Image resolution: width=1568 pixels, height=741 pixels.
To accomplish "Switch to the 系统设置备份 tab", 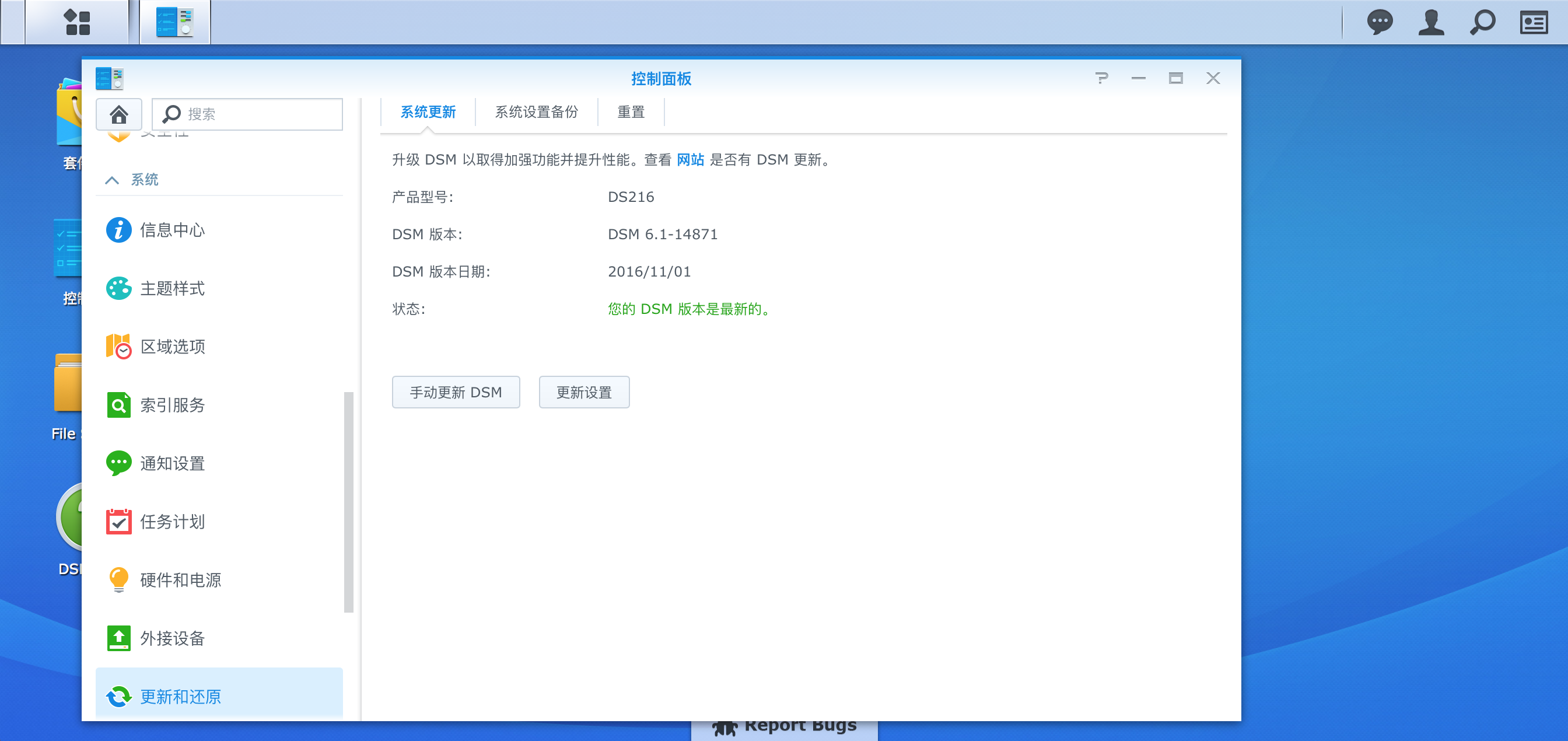I will coord(536,112).
